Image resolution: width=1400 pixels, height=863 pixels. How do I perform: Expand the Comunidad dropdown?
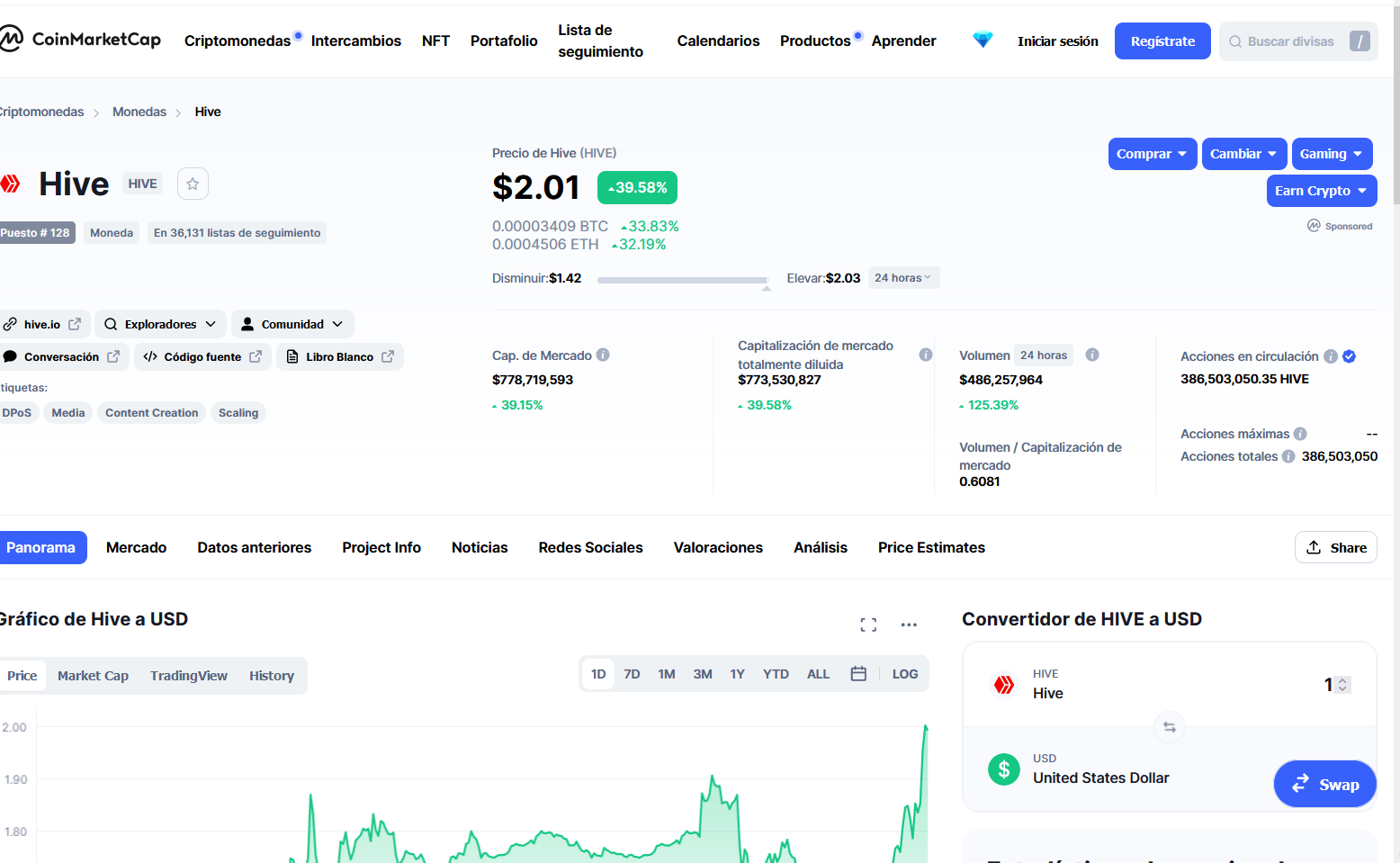[292, 324]
